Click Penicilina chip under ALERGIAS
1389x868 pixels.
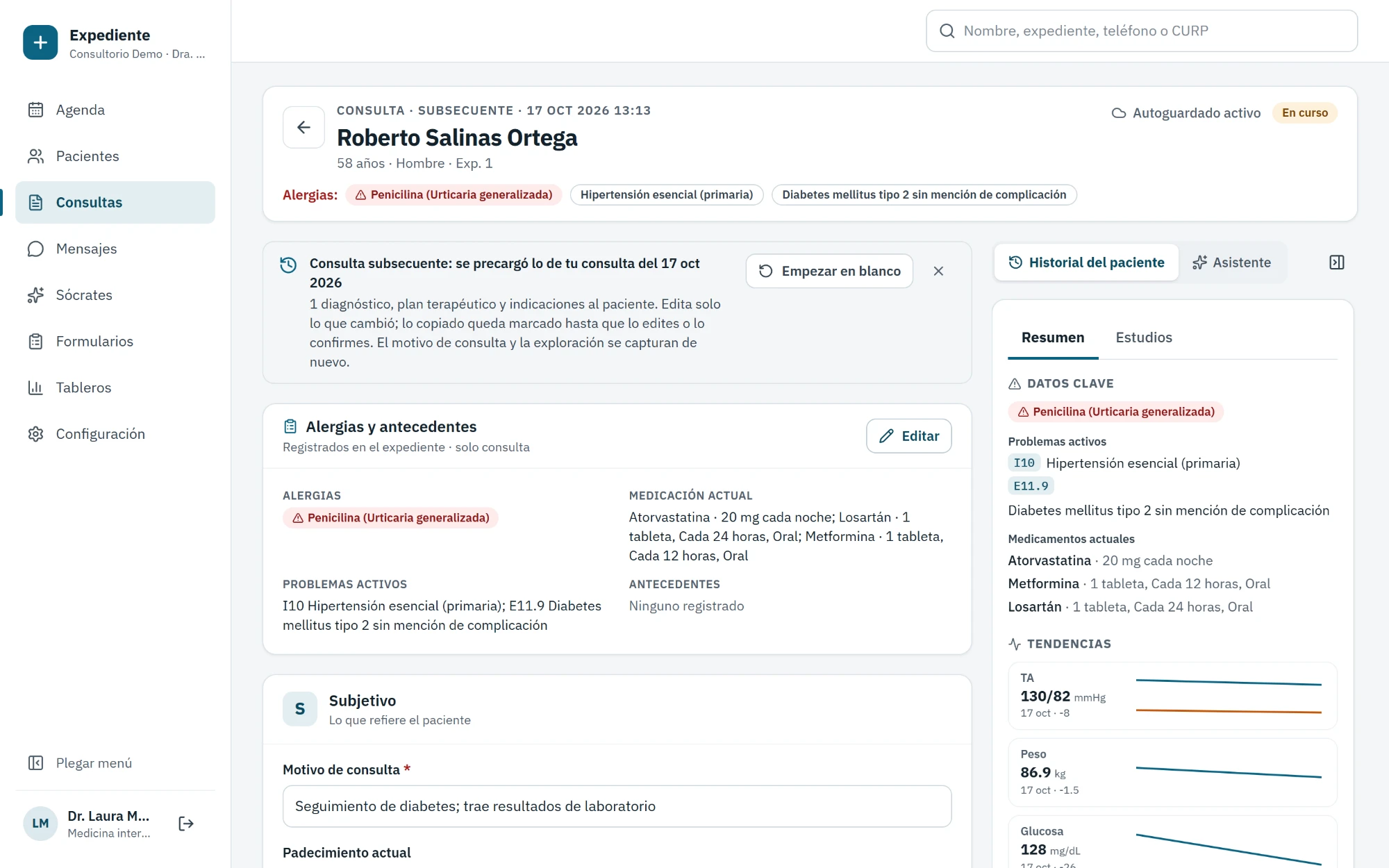pyautogui.click(x=390, y=518)
